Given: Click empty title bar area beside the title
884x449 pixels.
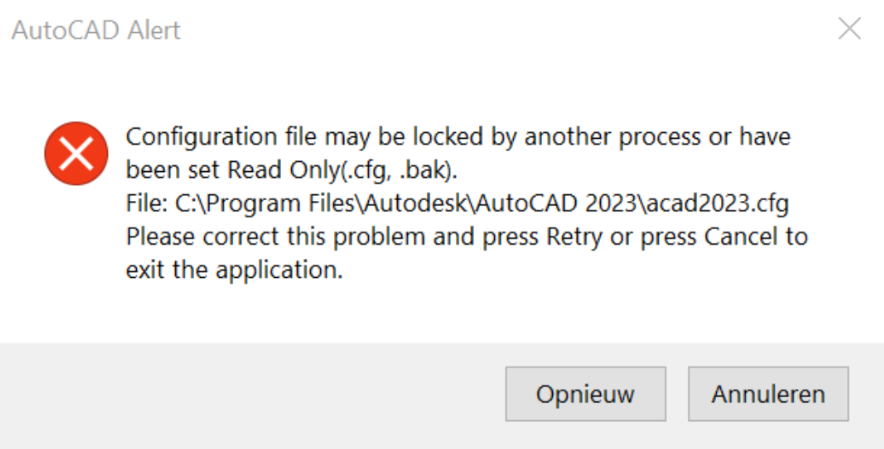Looking at the screenshot, I should [x=500, y=30].
